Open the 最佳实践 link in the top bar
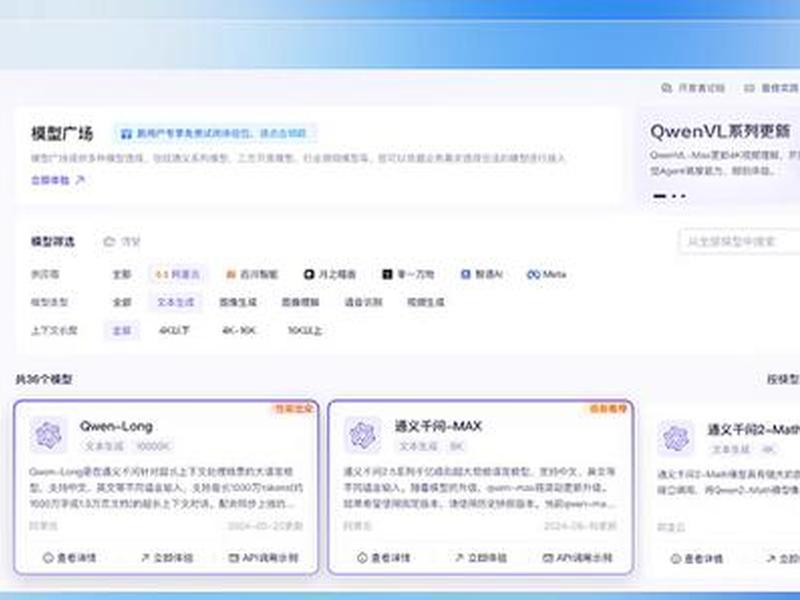This screenshot has height=600, width=800. [771, 88]
